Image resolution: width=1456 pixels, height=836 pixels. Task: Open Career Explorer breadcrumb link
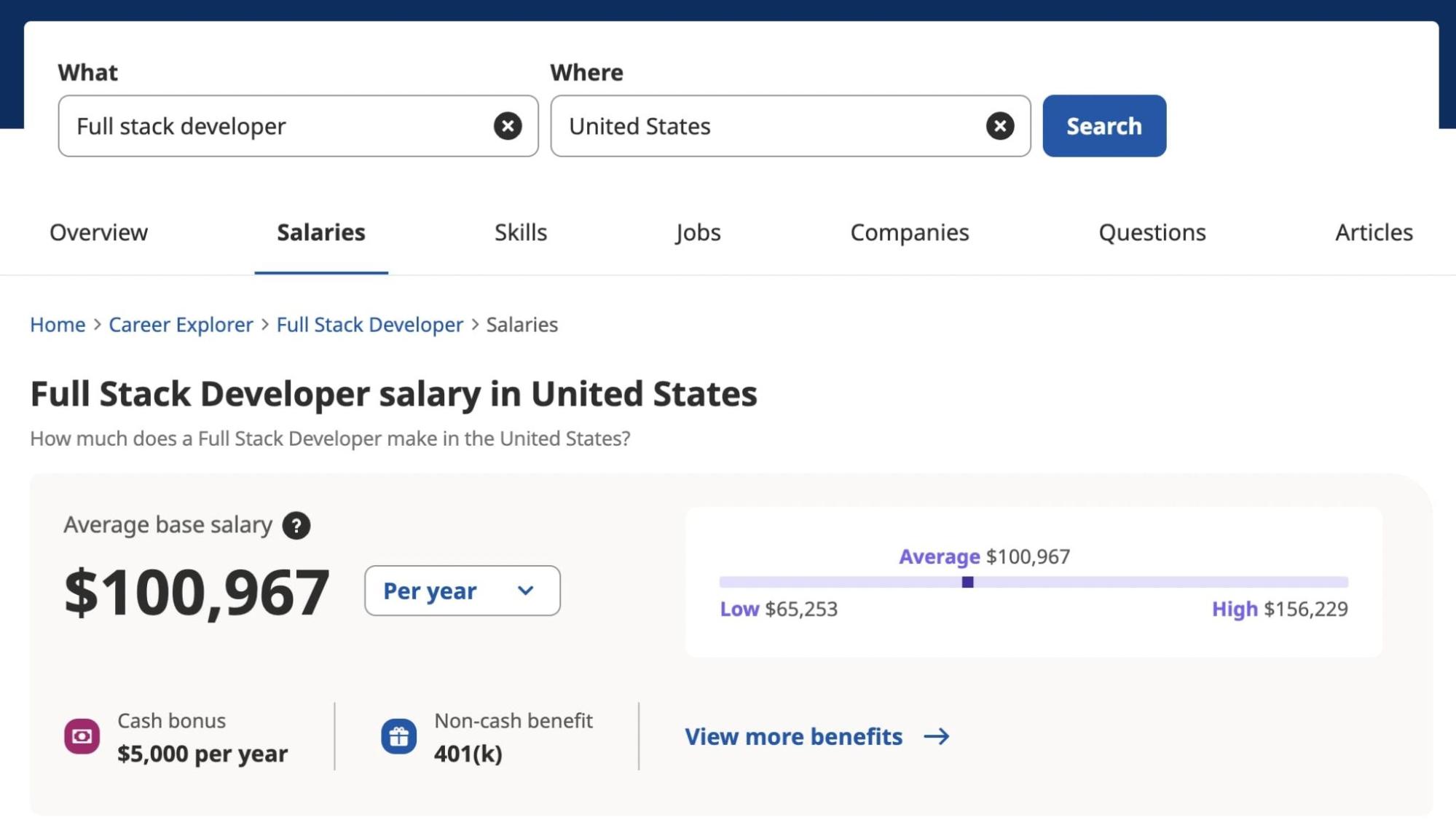pyautogui.click(x=181, y=325)
